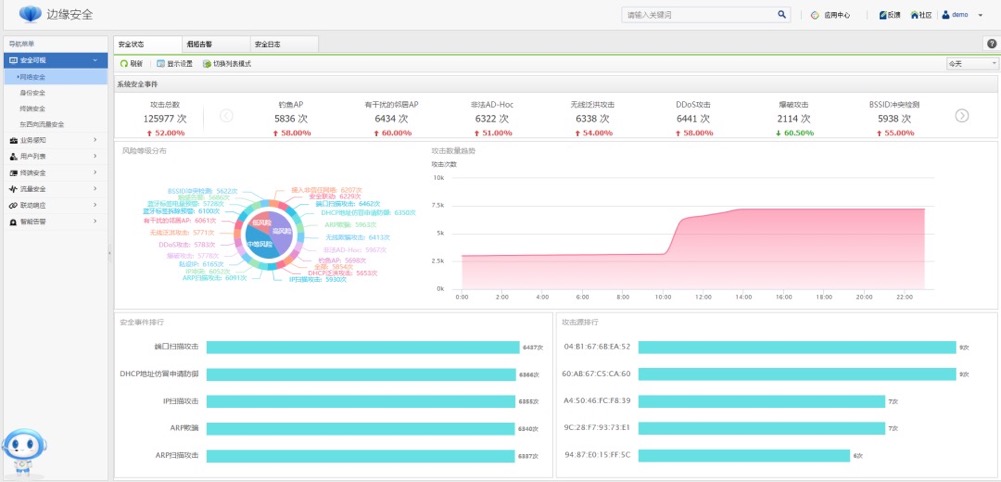This screenshot has width=1001, height=482.
Task: Click the purple 高风险 pie slice
Action: point(281,235)
